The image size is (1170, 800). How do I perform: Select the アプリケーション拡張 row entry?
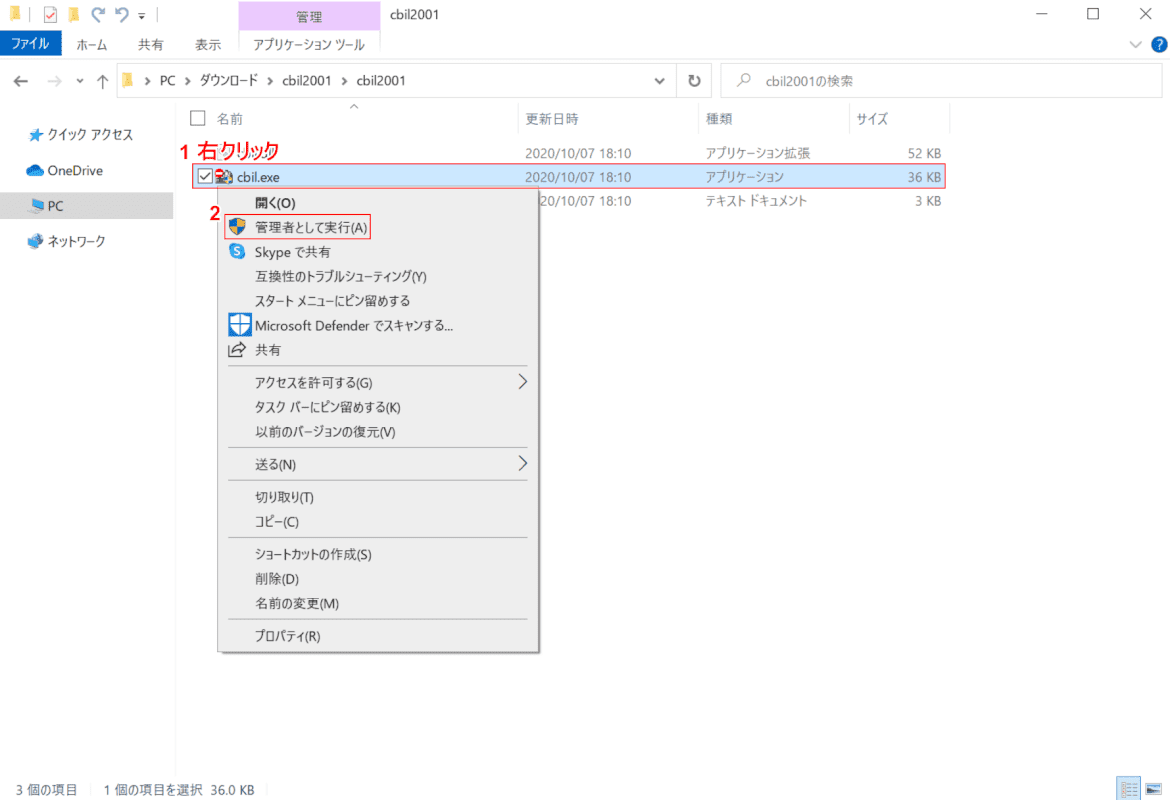[757, 153]
